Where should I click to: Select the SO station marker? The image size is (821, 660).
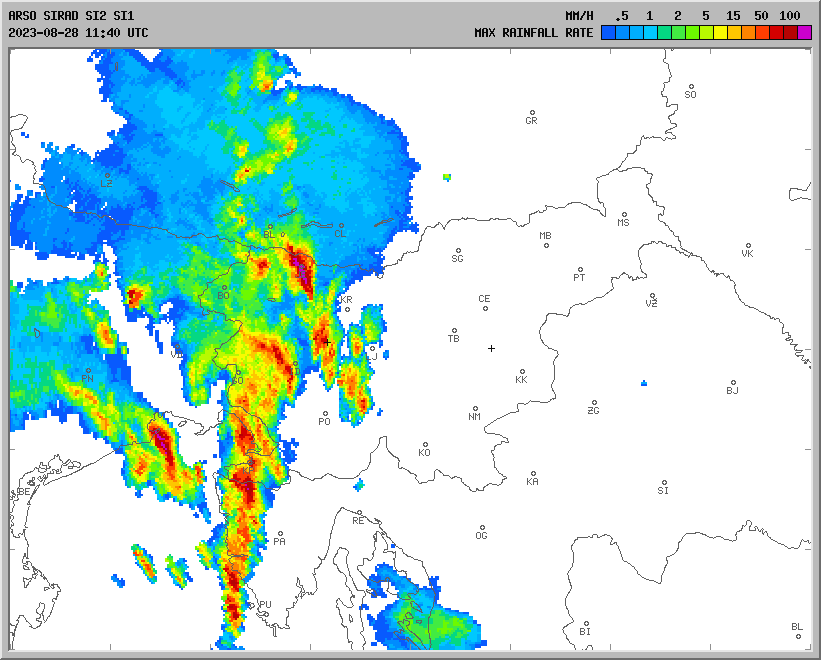pos(690,87)
